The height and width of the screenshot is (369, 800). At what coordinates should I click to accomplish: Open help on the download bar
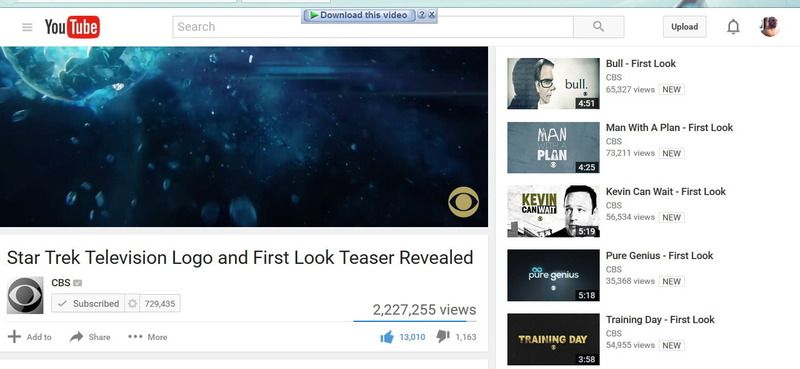[x=422, y=15]
